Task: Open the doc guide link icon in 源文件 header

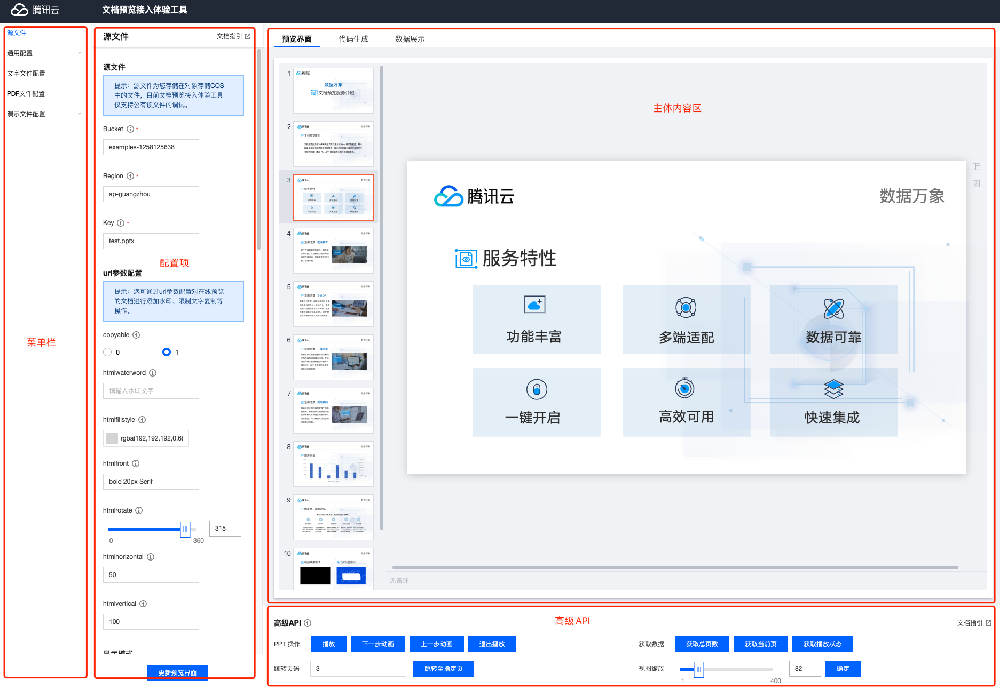Action: [x=247, y=36]
